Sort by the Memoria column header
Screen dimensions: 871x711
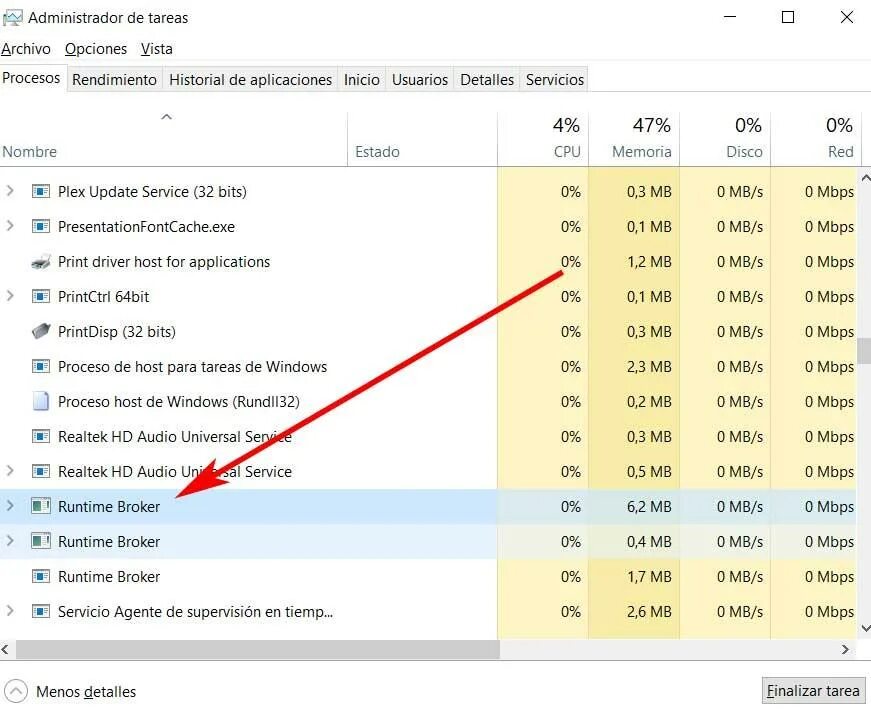click(634, 139)
